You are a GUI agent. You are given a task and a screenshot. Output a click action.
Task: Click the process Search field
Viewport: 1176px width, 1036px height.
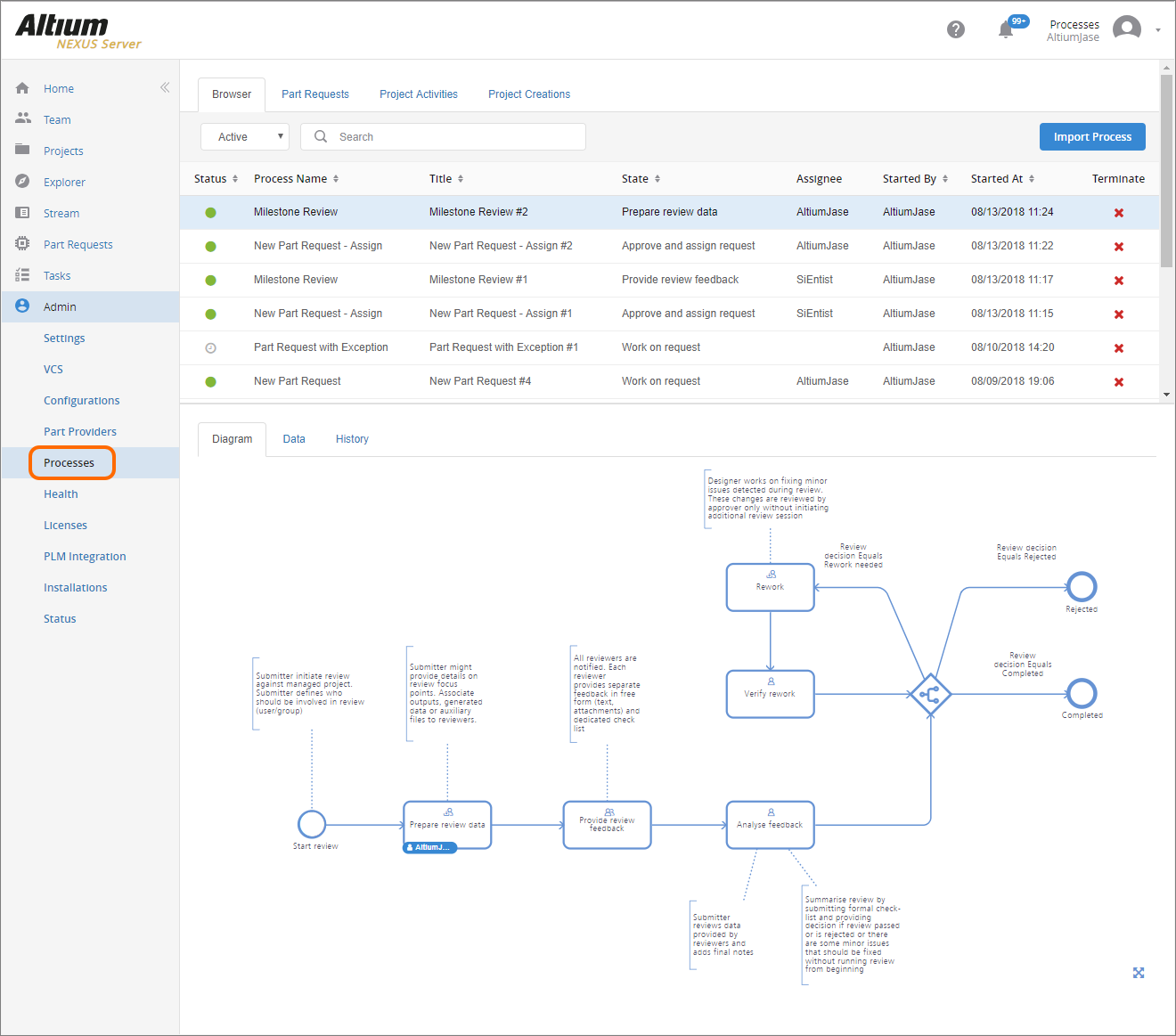coord(454,137)
